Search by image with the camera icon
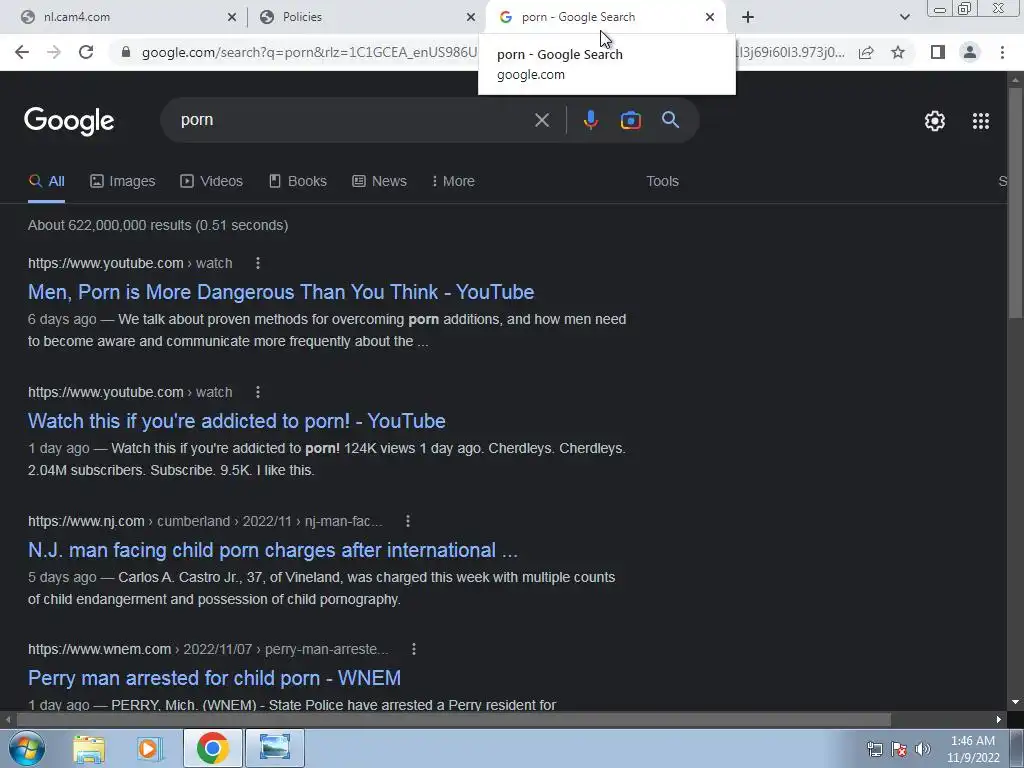Screen dimensions: 1024x768 tap(630, 120)
